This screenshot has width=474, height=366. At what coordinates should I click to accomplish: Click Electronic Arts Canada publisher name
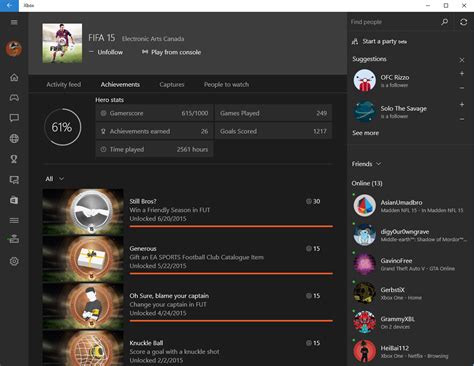tap(153, 39)
